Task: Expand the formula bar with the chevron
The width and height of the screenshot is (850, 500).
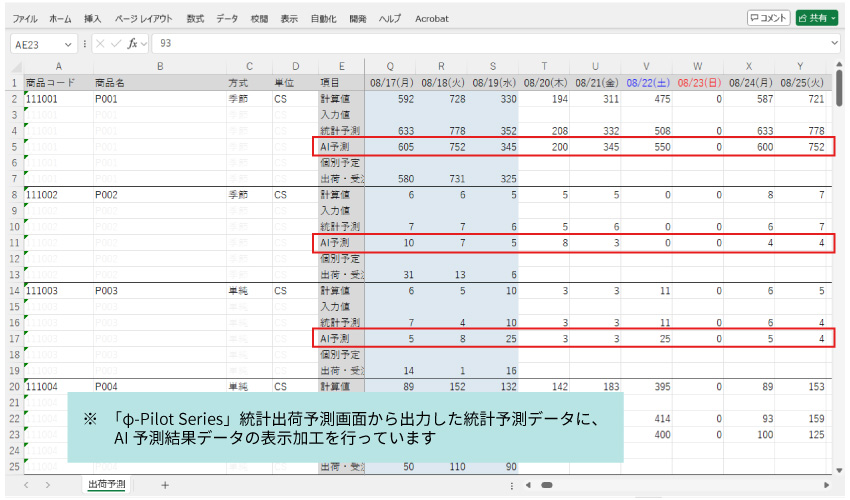Action: [x=835, y=43]
